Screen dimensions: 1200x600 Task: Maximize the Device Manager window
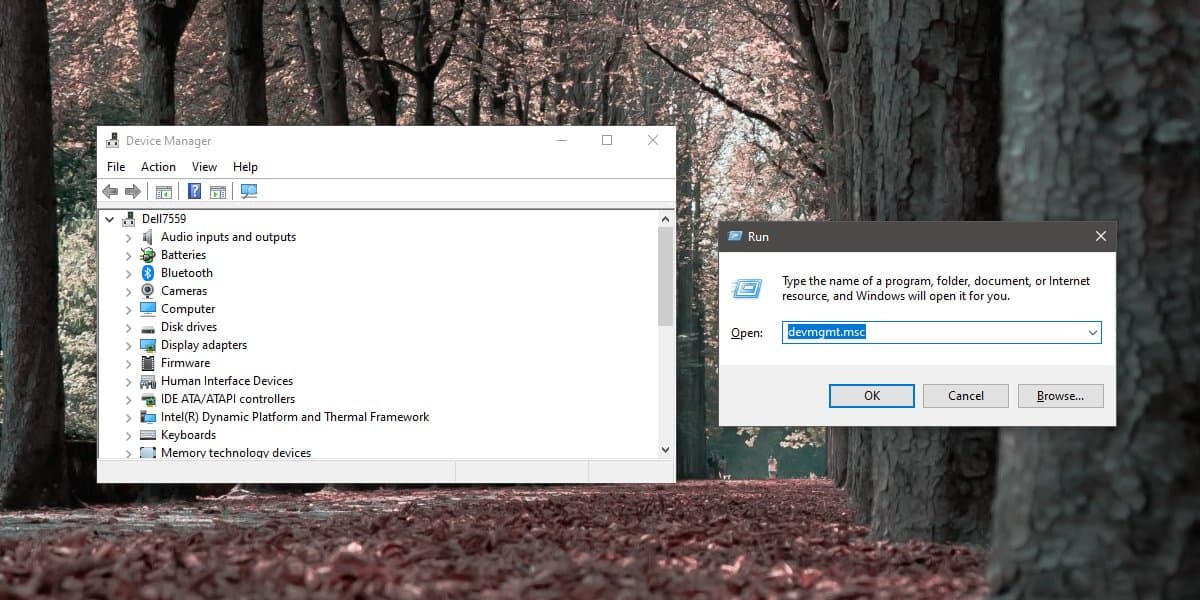point(607,141)
